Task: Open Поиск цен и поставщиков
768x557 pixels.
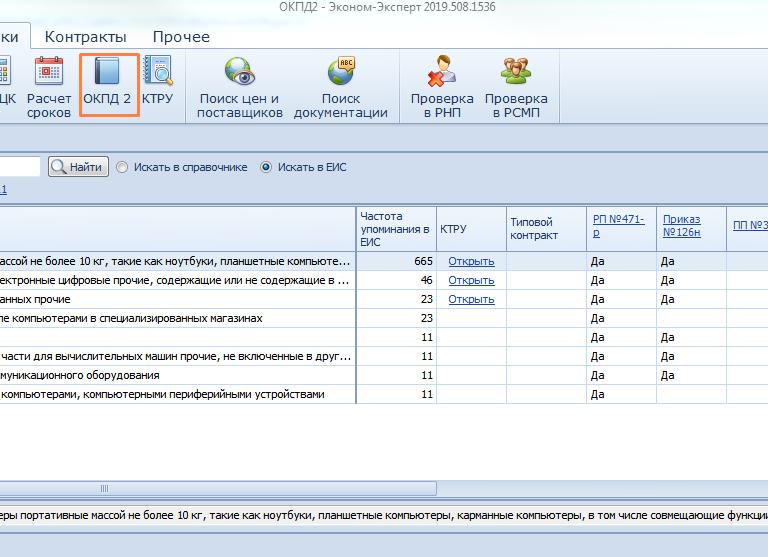Action: click(x=240, y=87)
